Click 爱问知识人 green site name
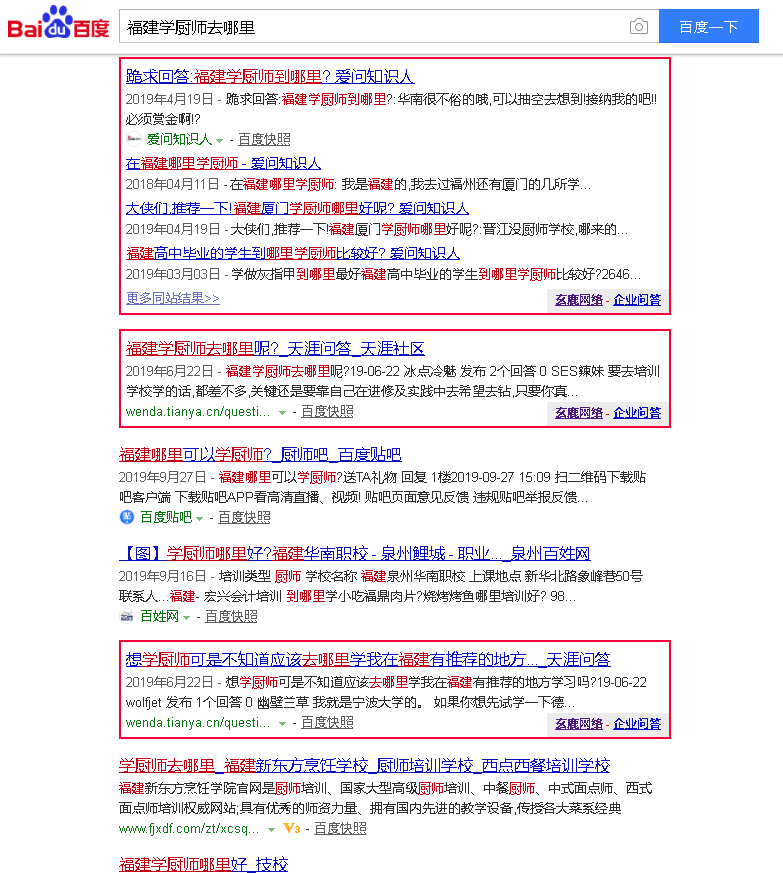This screenshot has height=873, width=783. point(179,139)
